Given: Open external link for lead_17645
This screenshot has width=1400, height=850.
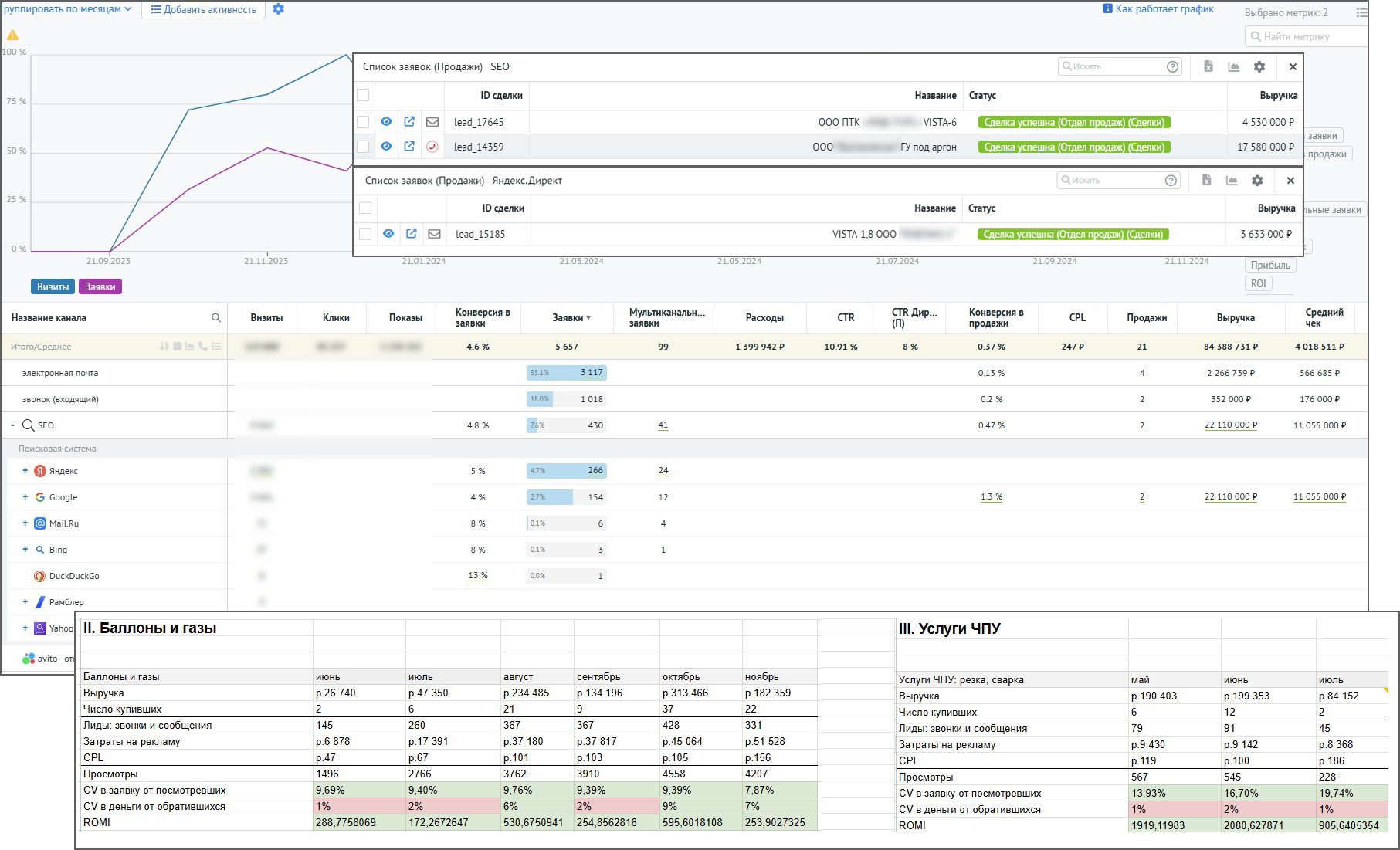Looking at the screenshot, I should coord(409,122).
